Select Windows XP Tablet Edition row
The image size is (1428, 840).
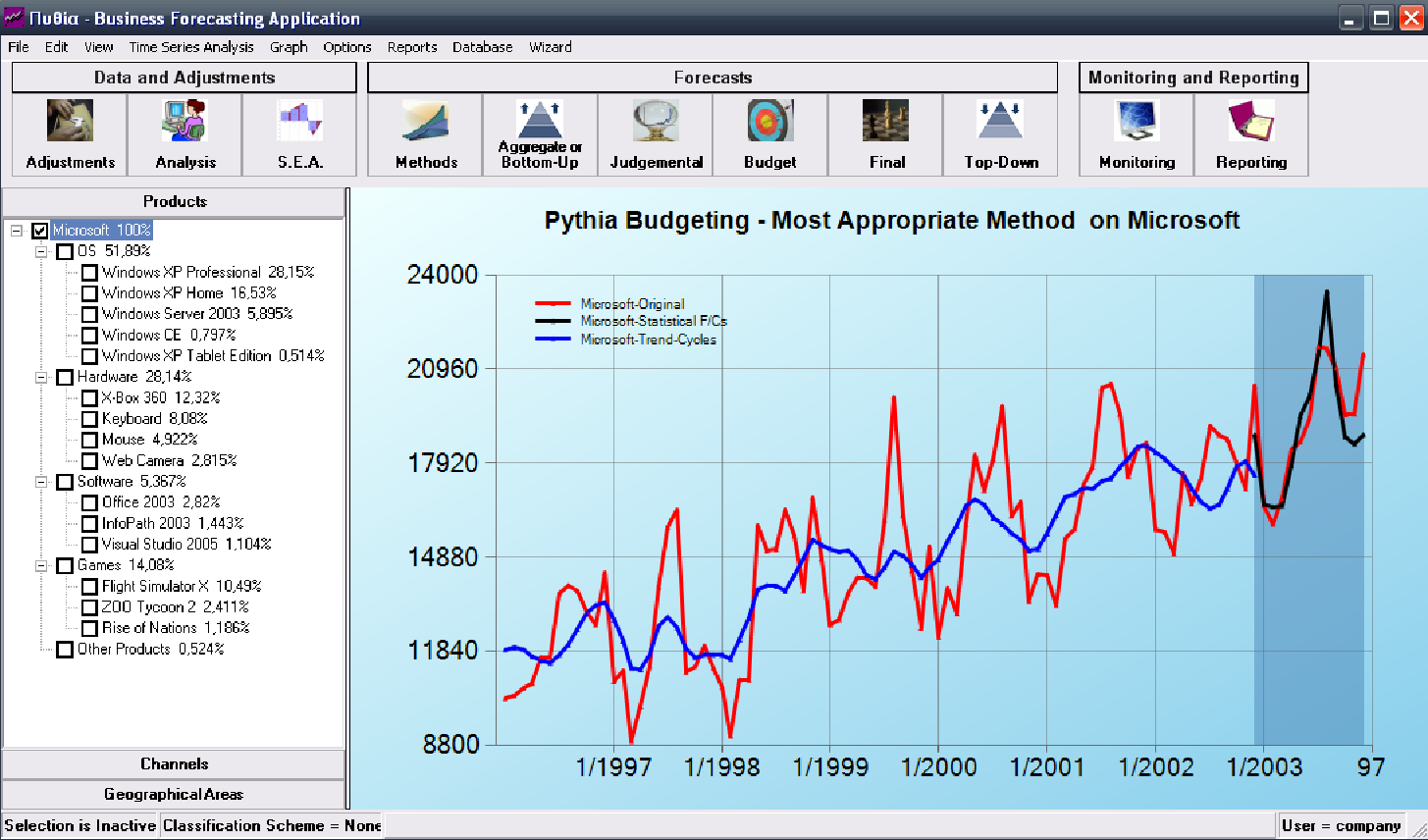tap(213, 356)
